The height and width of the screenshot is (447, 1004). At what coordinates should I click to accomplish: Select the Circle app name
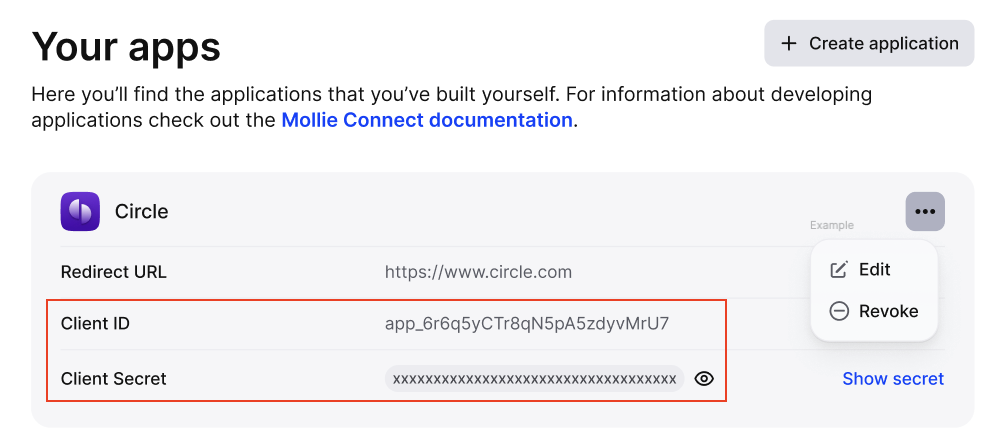[x=142, y=211]
